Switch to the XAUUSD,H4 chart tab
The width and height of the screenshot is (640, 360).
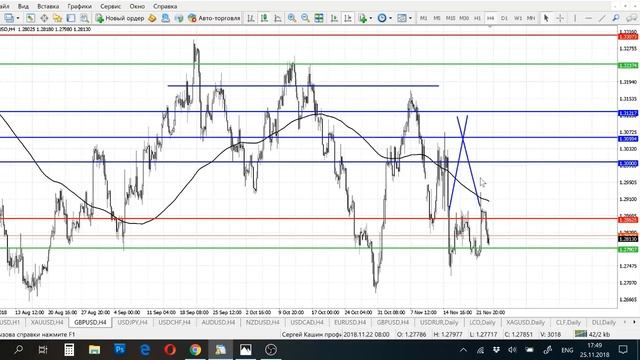[47, 322]
